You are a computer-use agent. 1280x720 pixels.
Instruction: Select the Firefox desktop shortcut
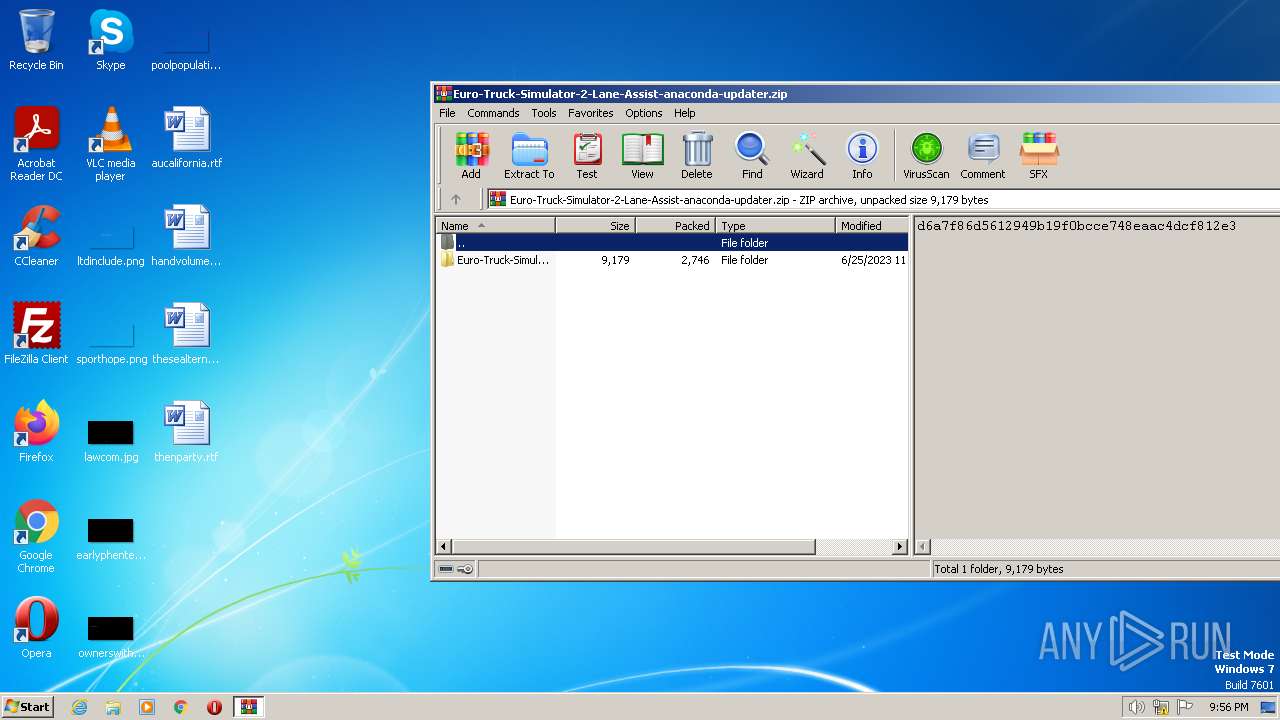pos(36,432)
